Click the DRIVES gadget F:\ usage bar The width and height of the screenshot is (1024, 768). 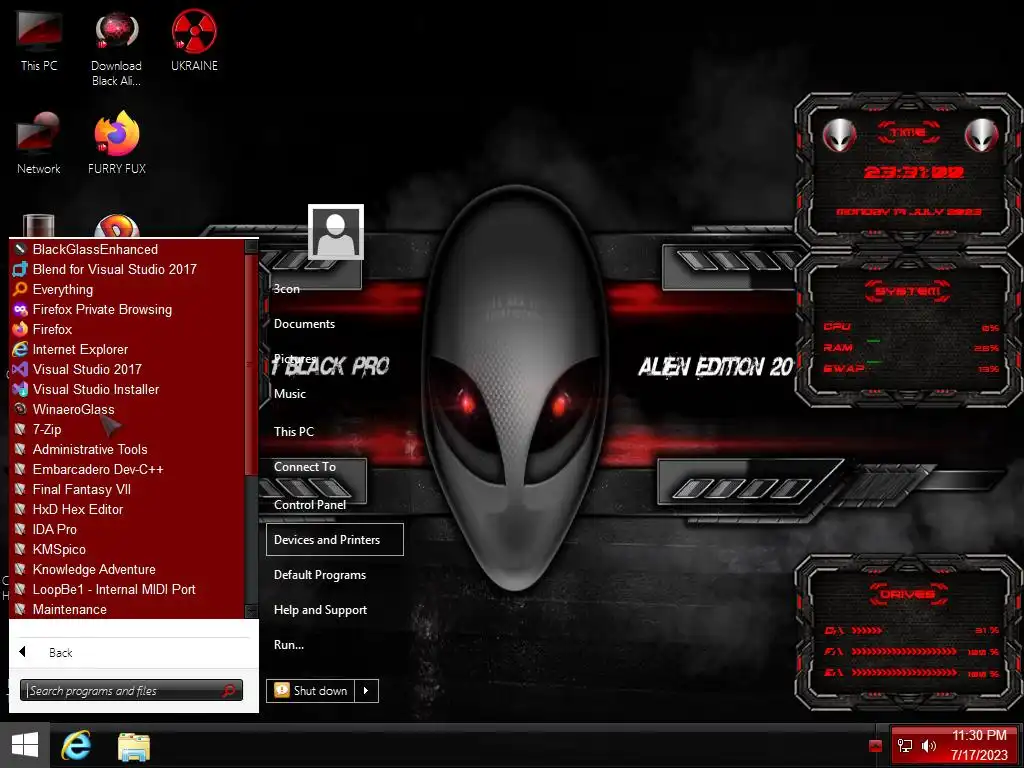click(x=904, y=652)
